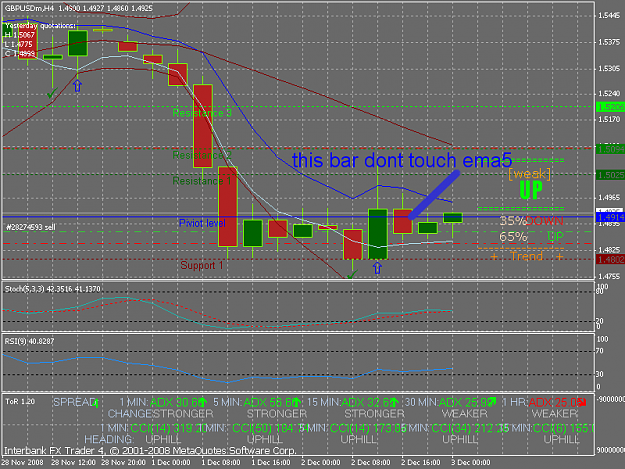Click the blue 1.4914 price tag

[x=610, y=217]
